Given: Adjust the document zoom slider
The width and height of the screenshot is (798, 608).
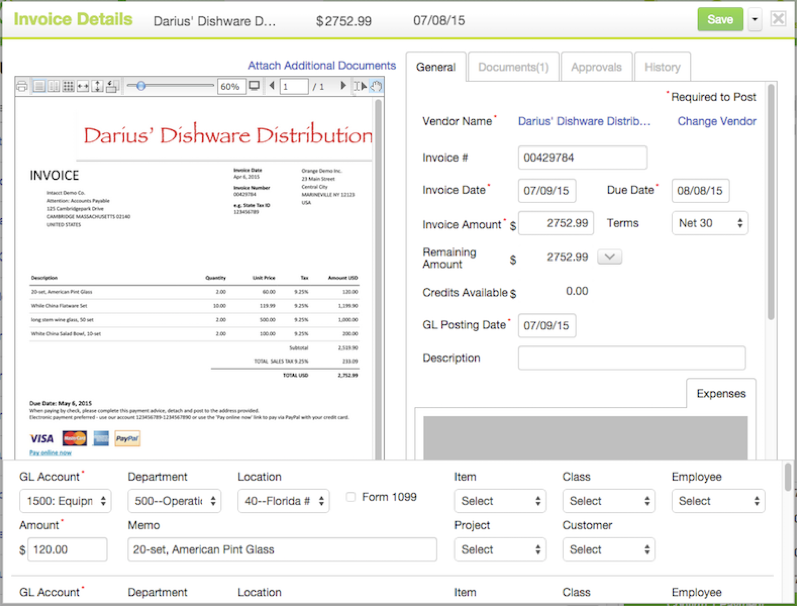Looking at the screenshot, I should click(x=141, y=87).
